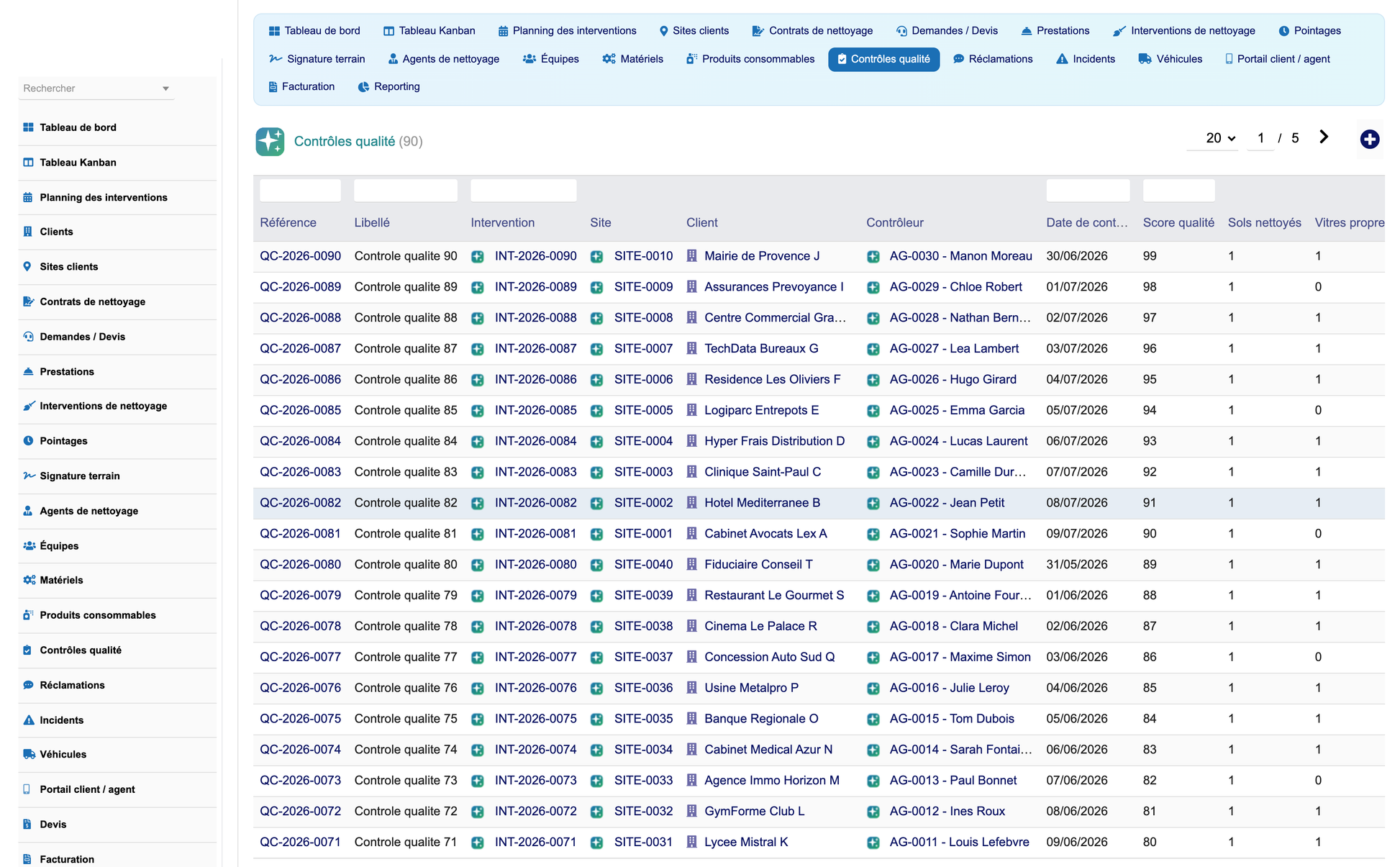Open controller AG-0026 - Hugo Girard
This screenshot has width=1400, height=867.
point(953,380)
